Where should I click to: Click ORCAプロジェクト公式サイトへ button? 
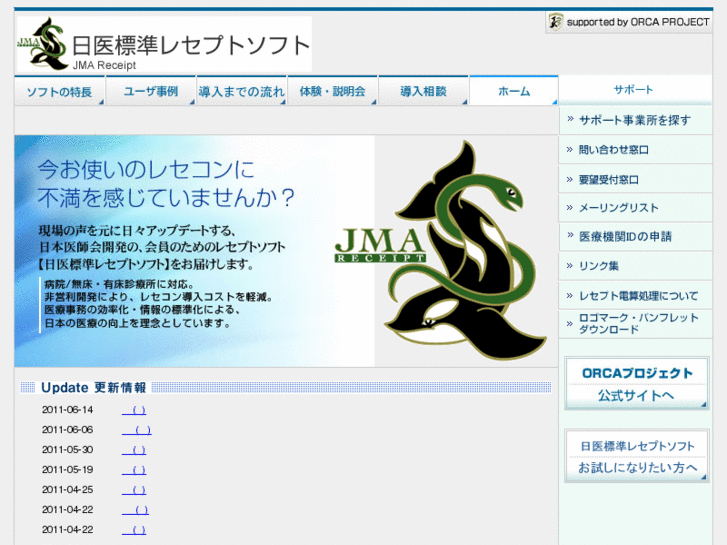click(637, 384)
